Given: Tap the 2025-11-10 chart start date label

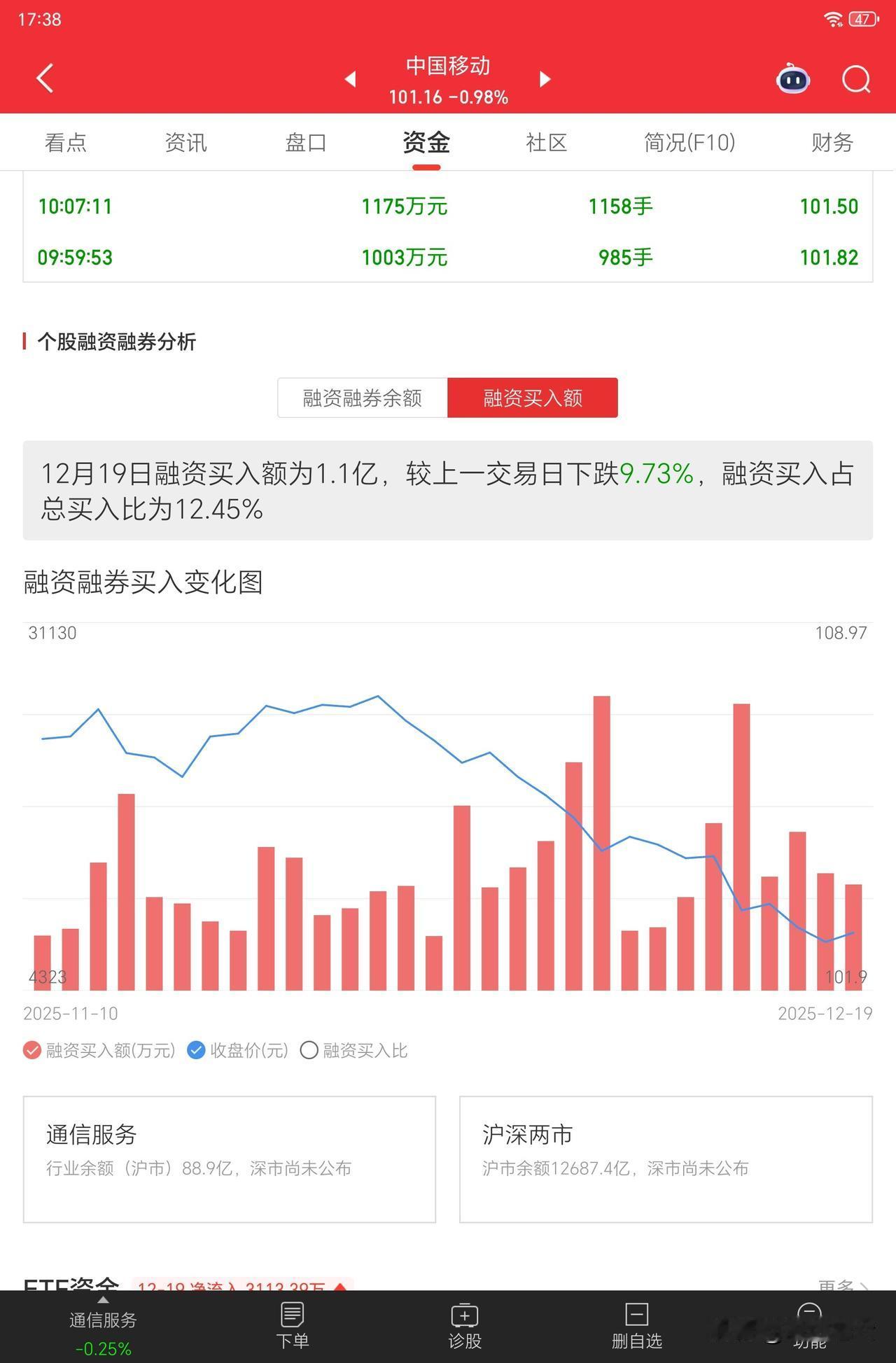Looking at the screenshot, I should click(x=71, y=1013).
